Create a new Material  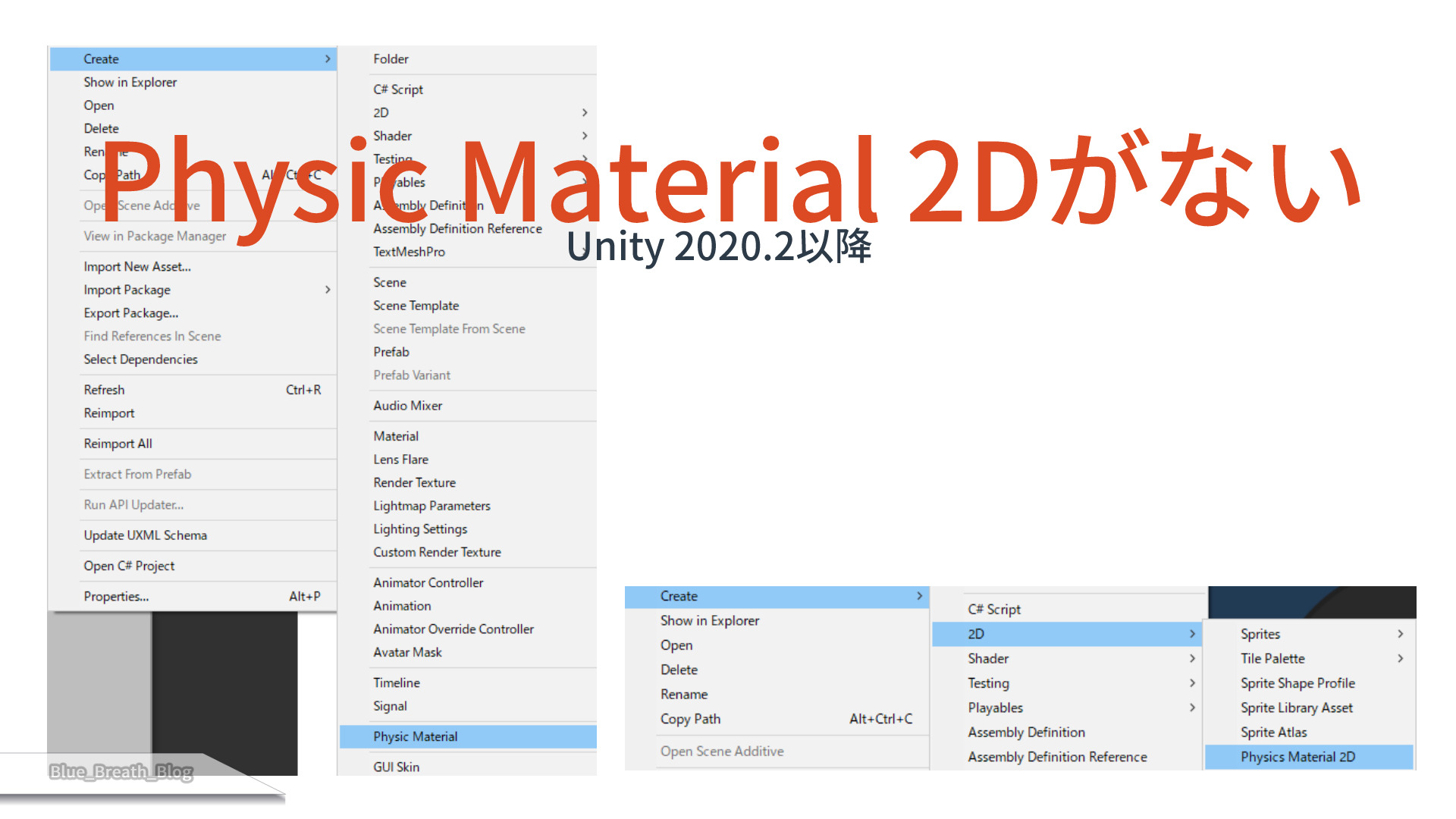(396, 437)
